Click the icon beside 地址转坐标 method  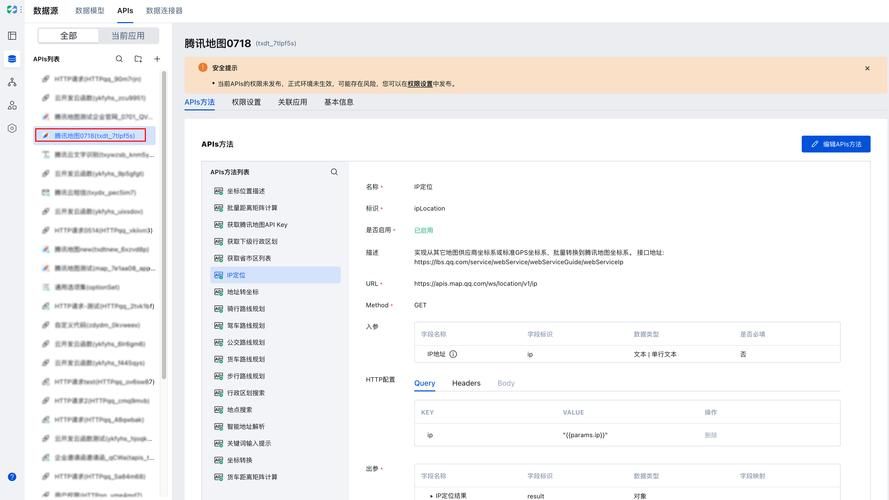coord(218,292)
